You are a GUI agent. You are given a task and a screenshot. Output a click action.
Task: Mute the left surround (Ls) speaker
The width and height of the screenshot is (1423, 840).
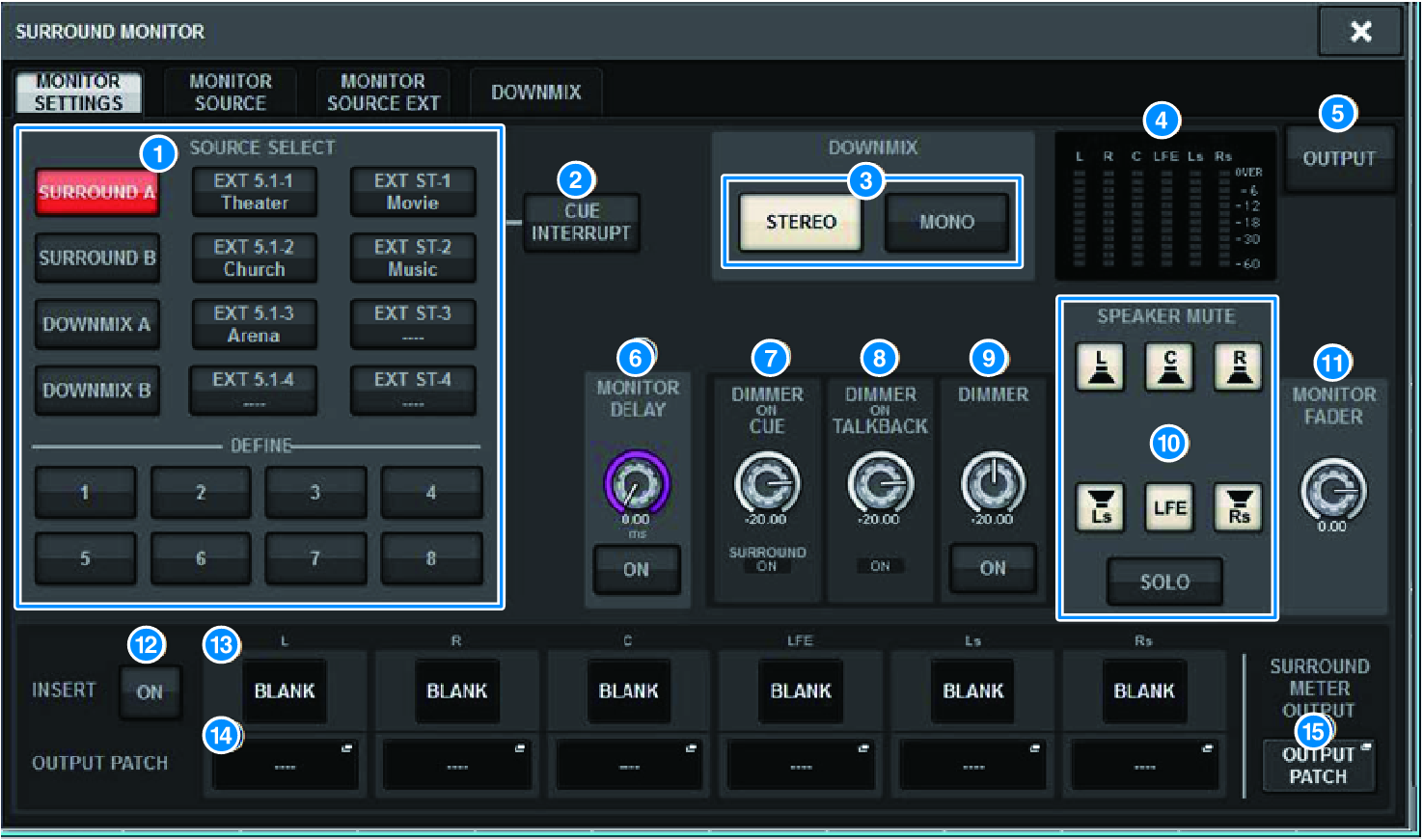coord(1100,507)
